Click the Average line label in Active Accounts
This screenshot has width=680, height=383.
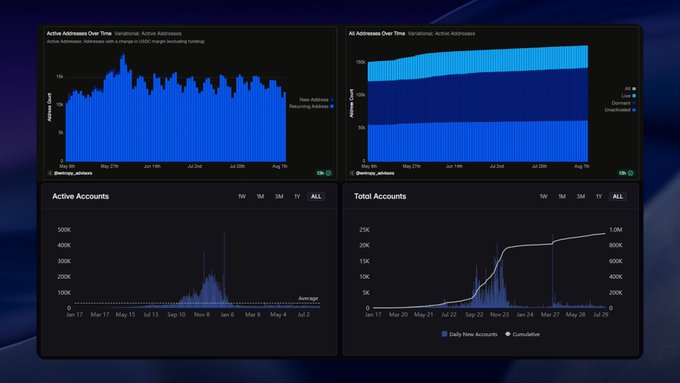point(308,298)
